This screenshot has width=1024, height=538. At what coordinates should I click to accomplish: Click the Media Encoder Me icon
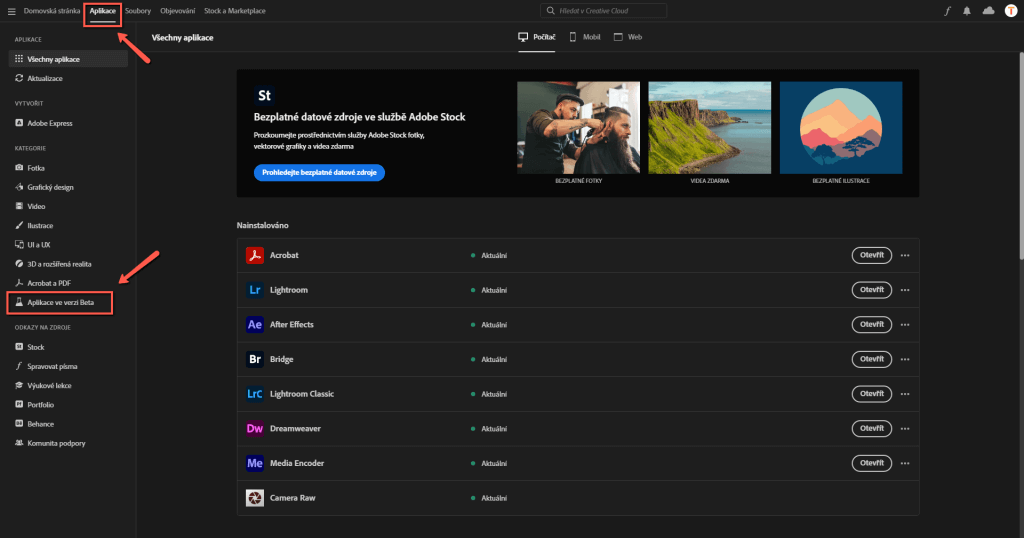[255, 463]
